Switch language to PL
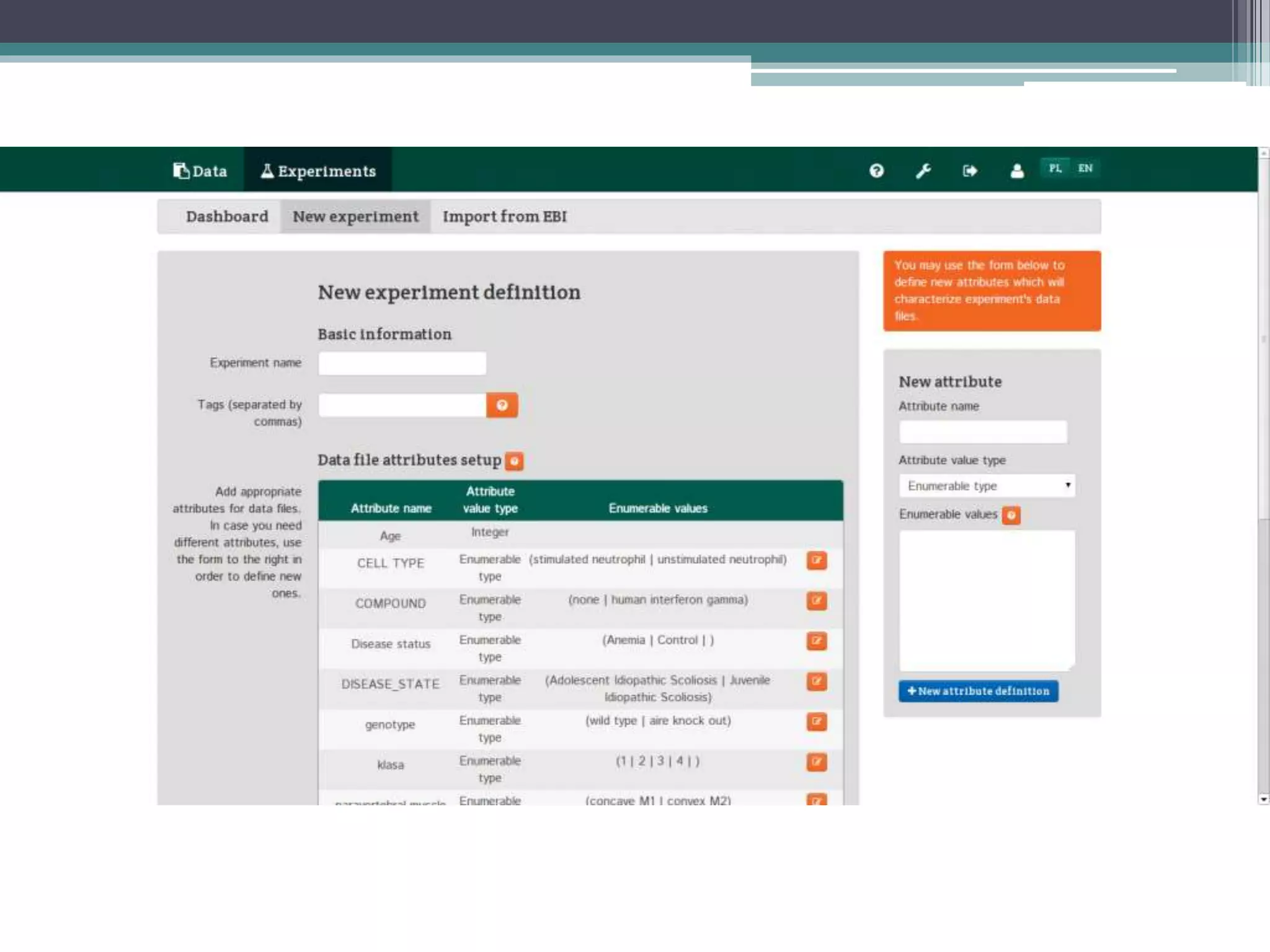 pos(1055,168)
